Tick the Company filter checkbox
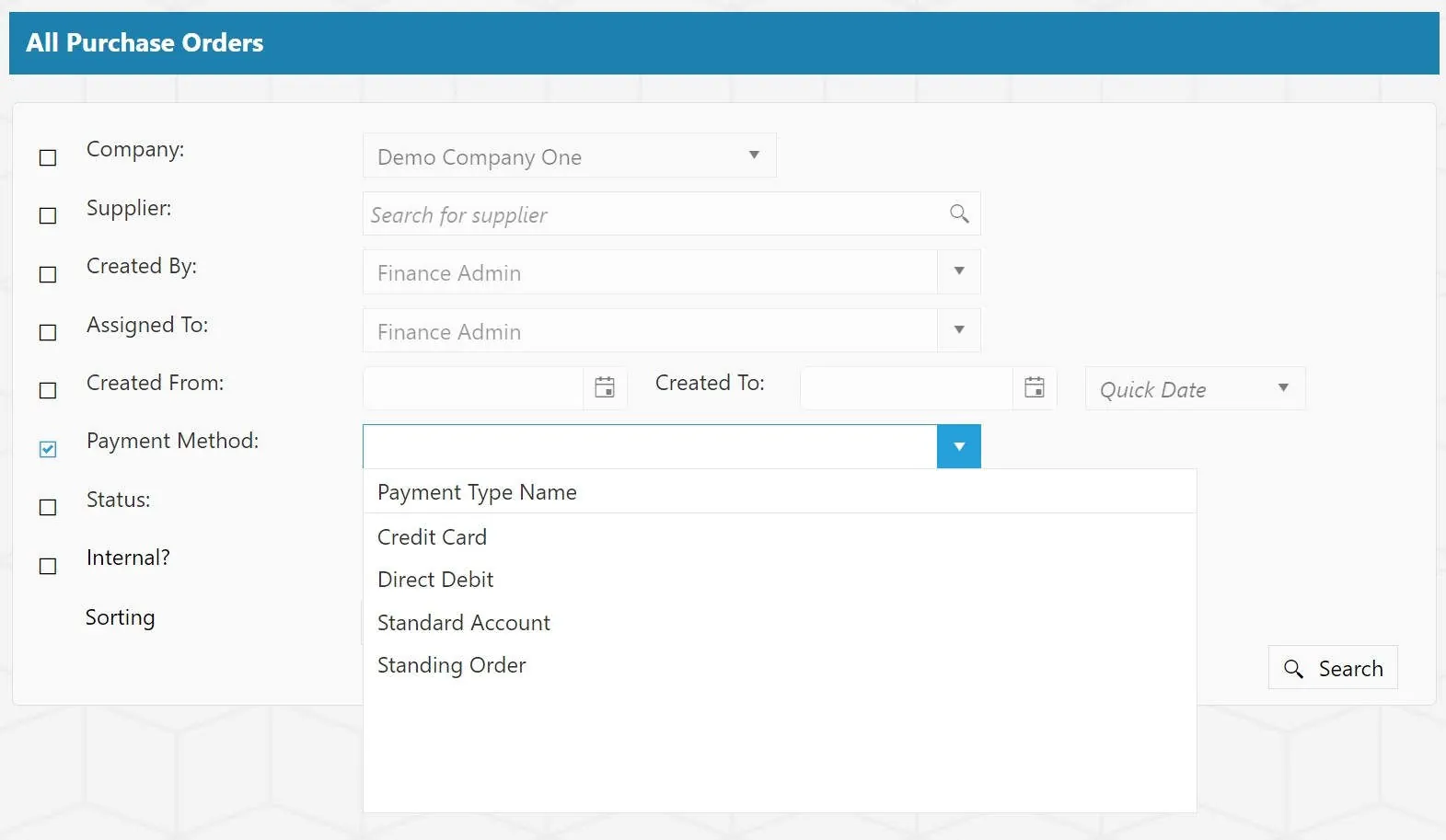1446x840 pixels. [x=48, y=157]
